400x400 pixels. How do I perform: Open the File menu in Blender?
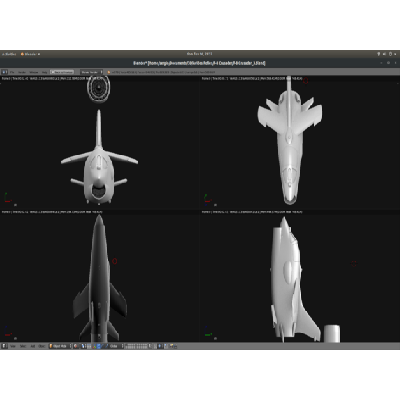(12, 72)
